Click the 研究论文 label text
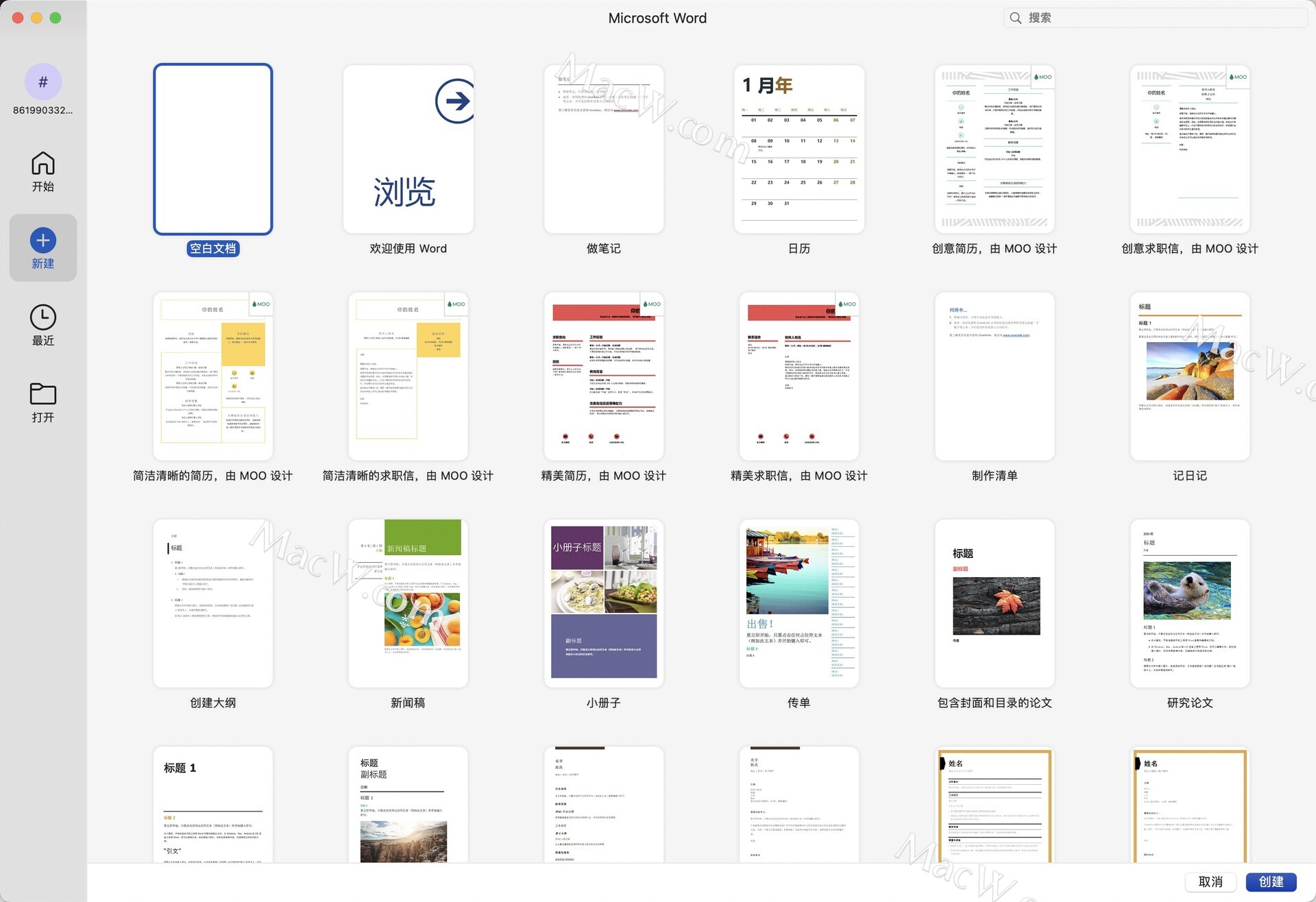Screen dimensions: 1316x902 [1190, 703]
